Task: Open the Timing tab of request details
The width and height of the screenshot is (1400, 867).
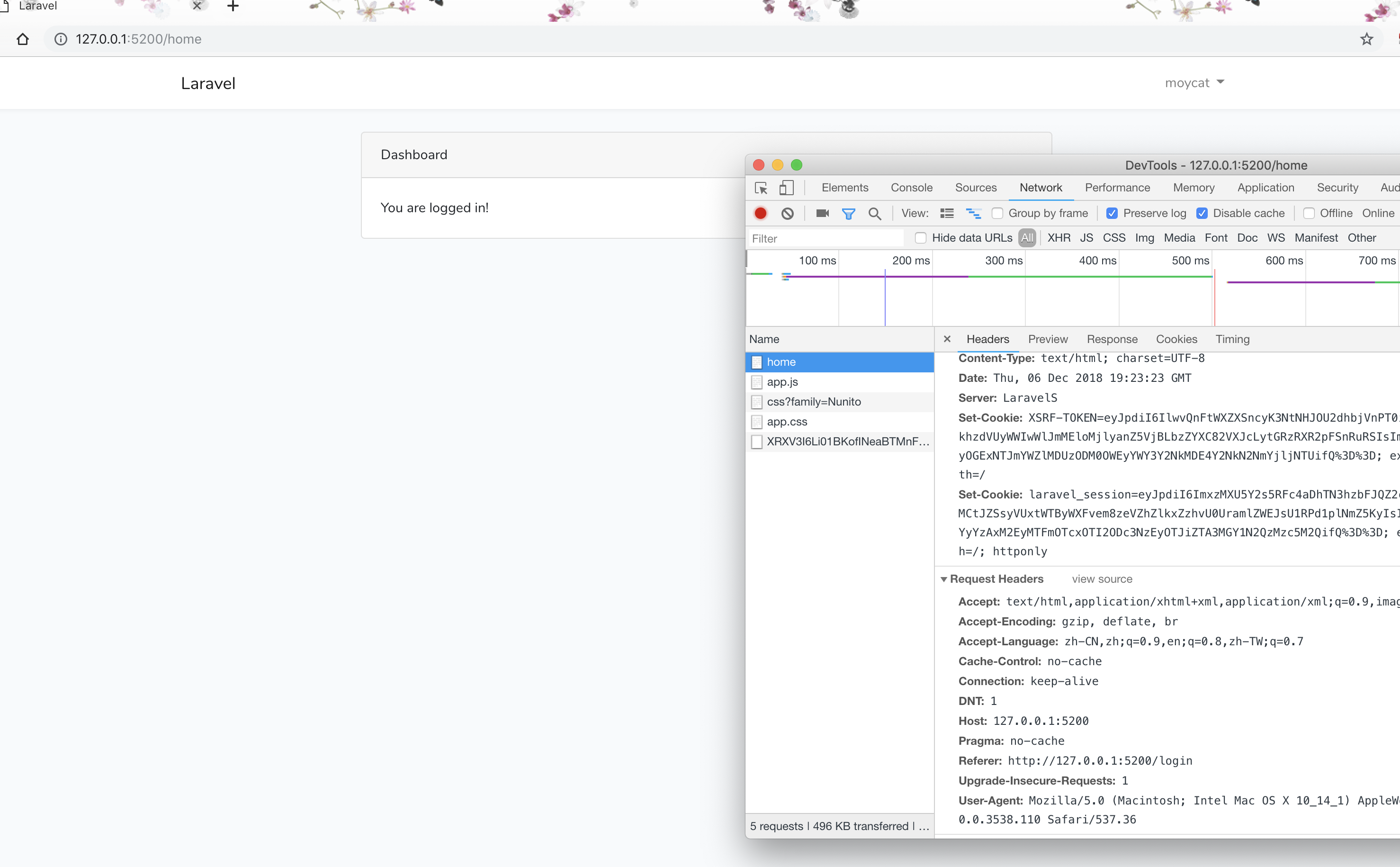Action: [1232, 339]
